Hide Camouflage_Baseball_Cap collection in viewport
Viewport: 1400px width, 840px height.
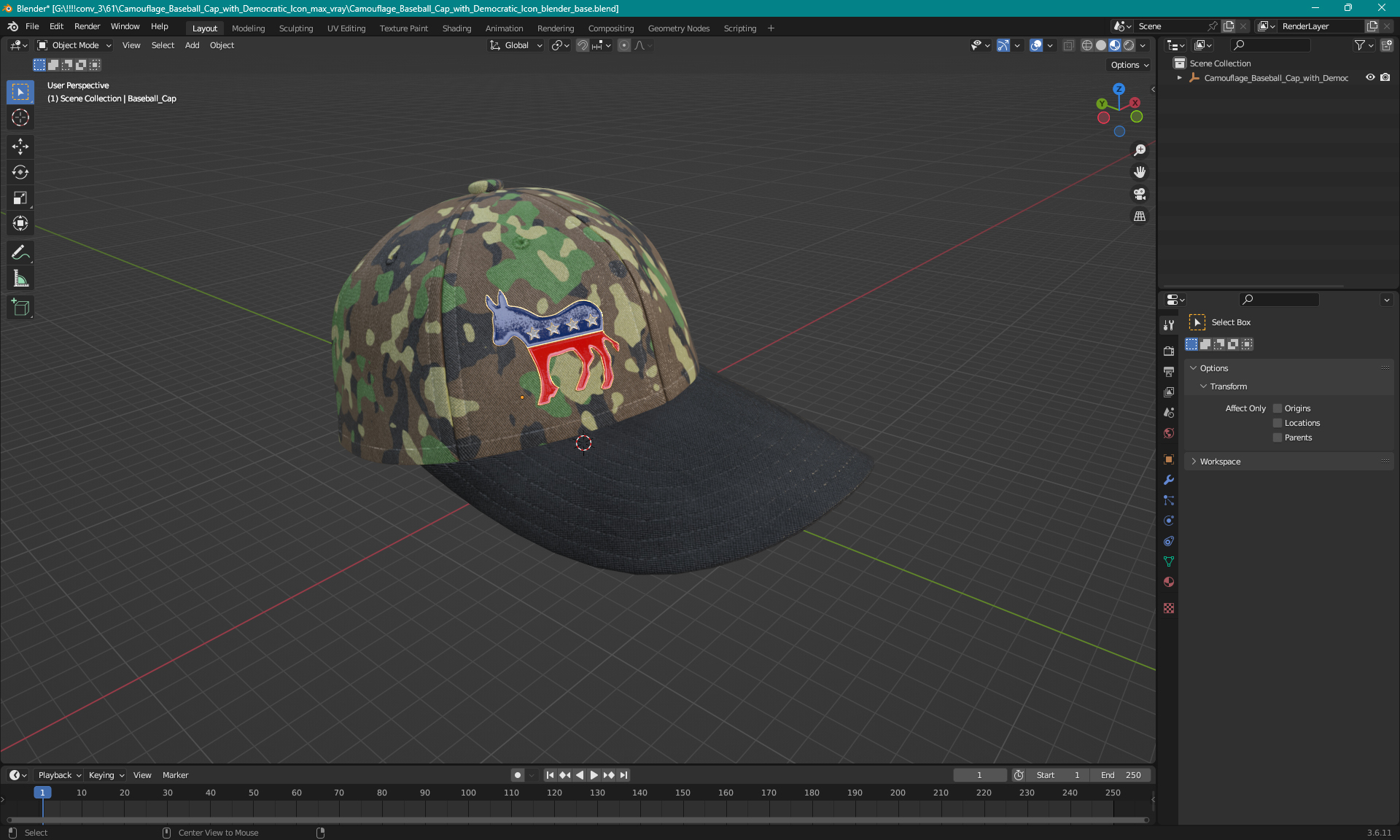1370,77
